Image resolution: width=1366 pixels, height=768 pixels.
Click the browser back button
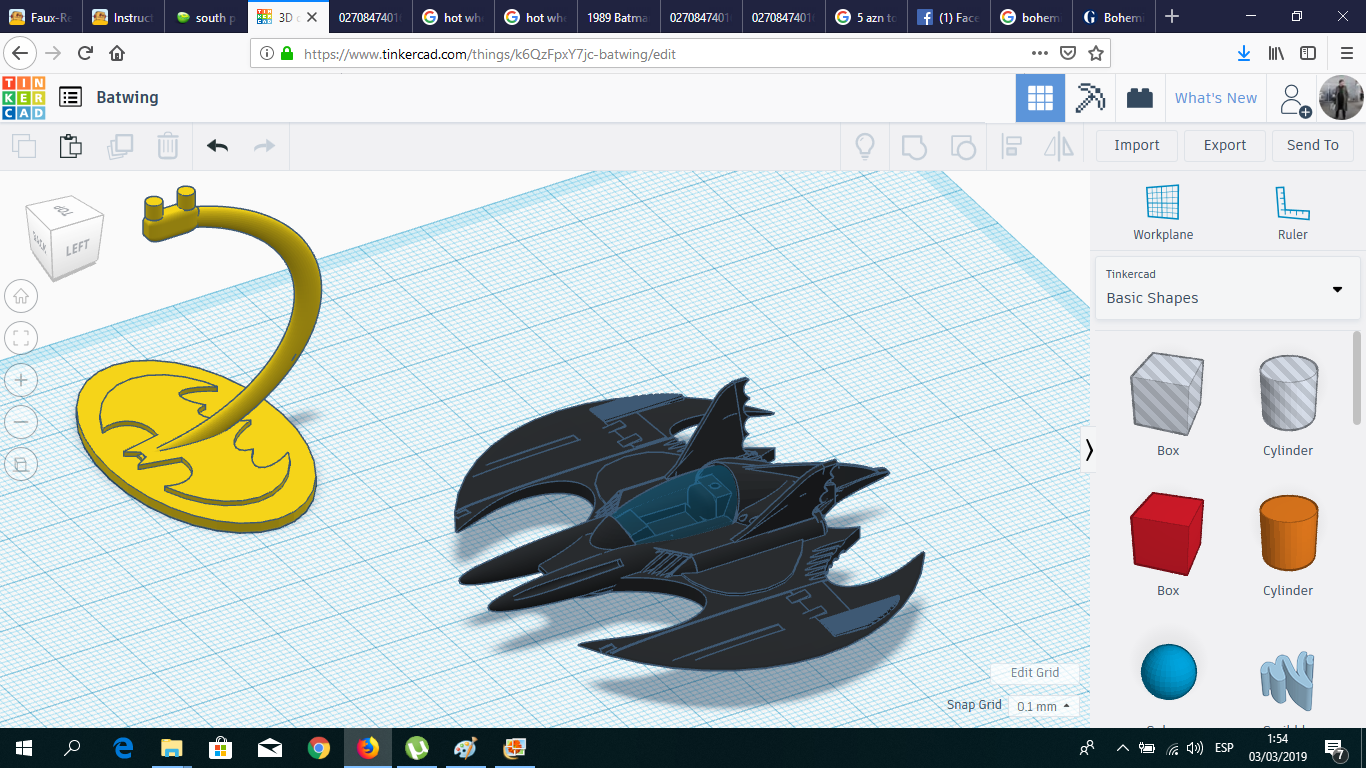(22, 53)
